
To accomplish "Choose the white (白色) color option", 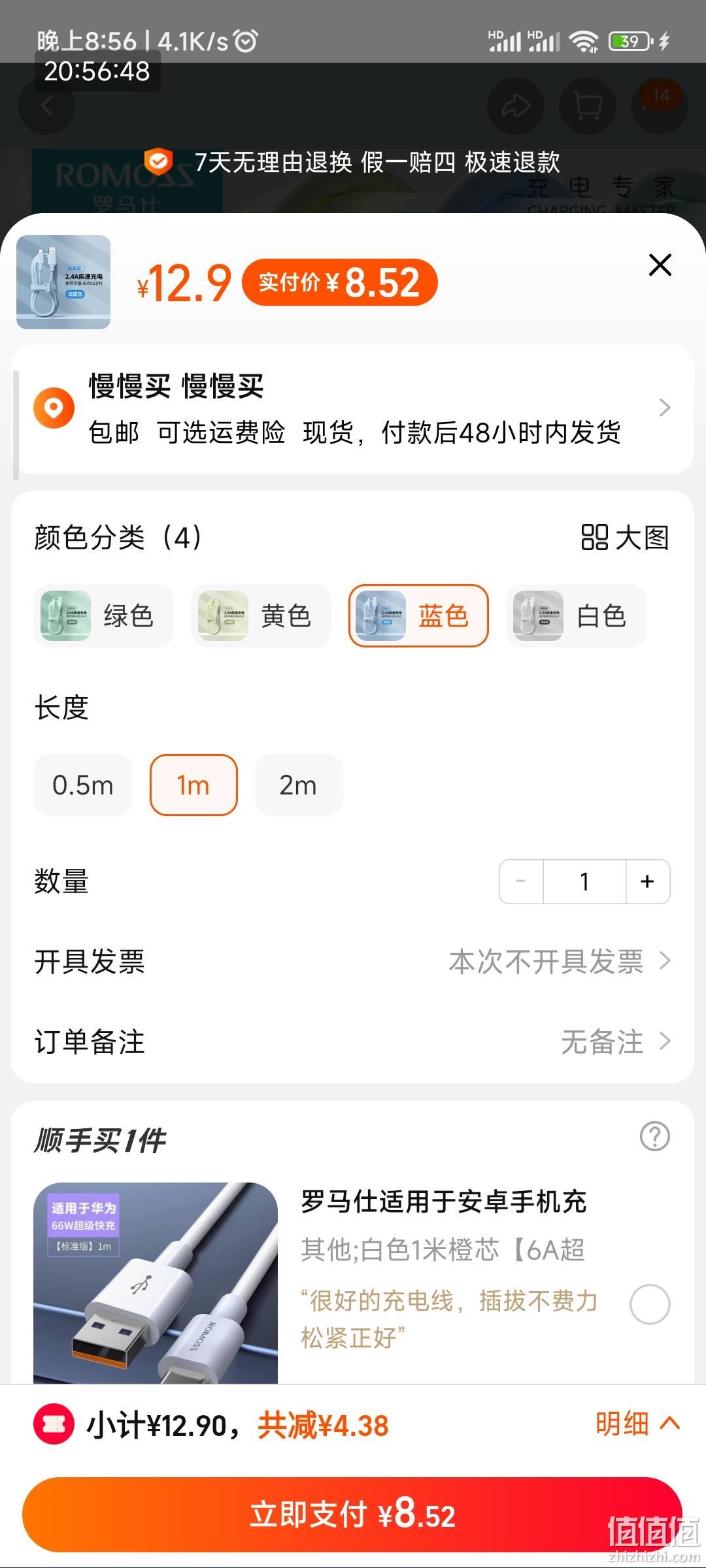I will (x=576, y=615).
